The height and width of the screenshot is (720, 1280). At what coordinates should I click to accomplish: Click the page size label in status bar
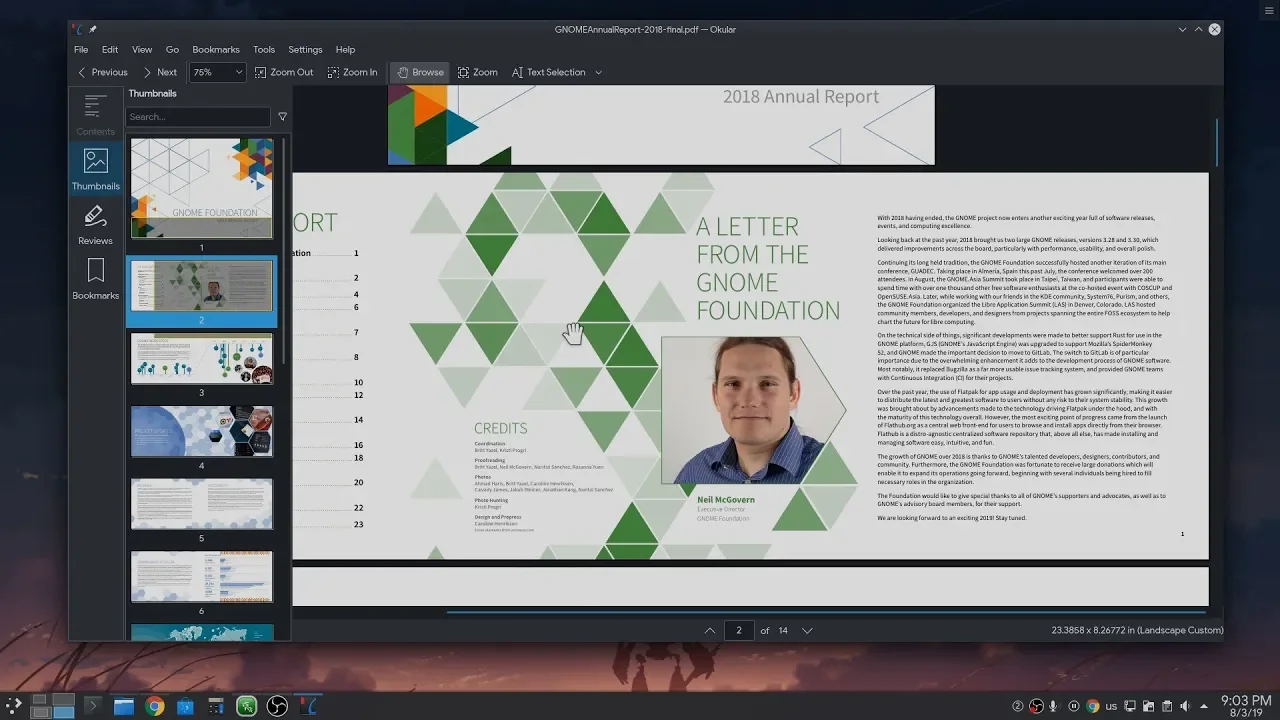(1137, 631)
